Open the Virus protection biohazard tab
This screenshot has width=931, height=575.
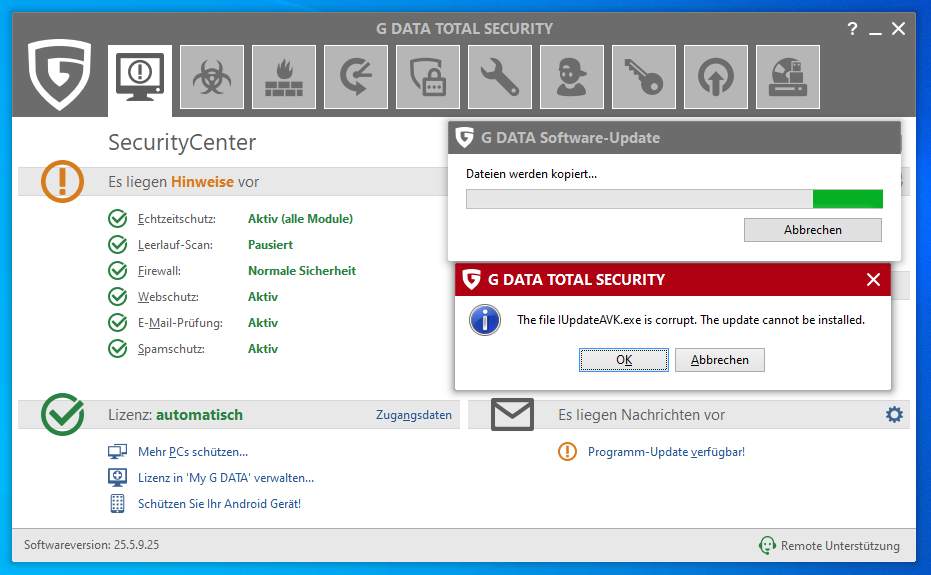212,77
